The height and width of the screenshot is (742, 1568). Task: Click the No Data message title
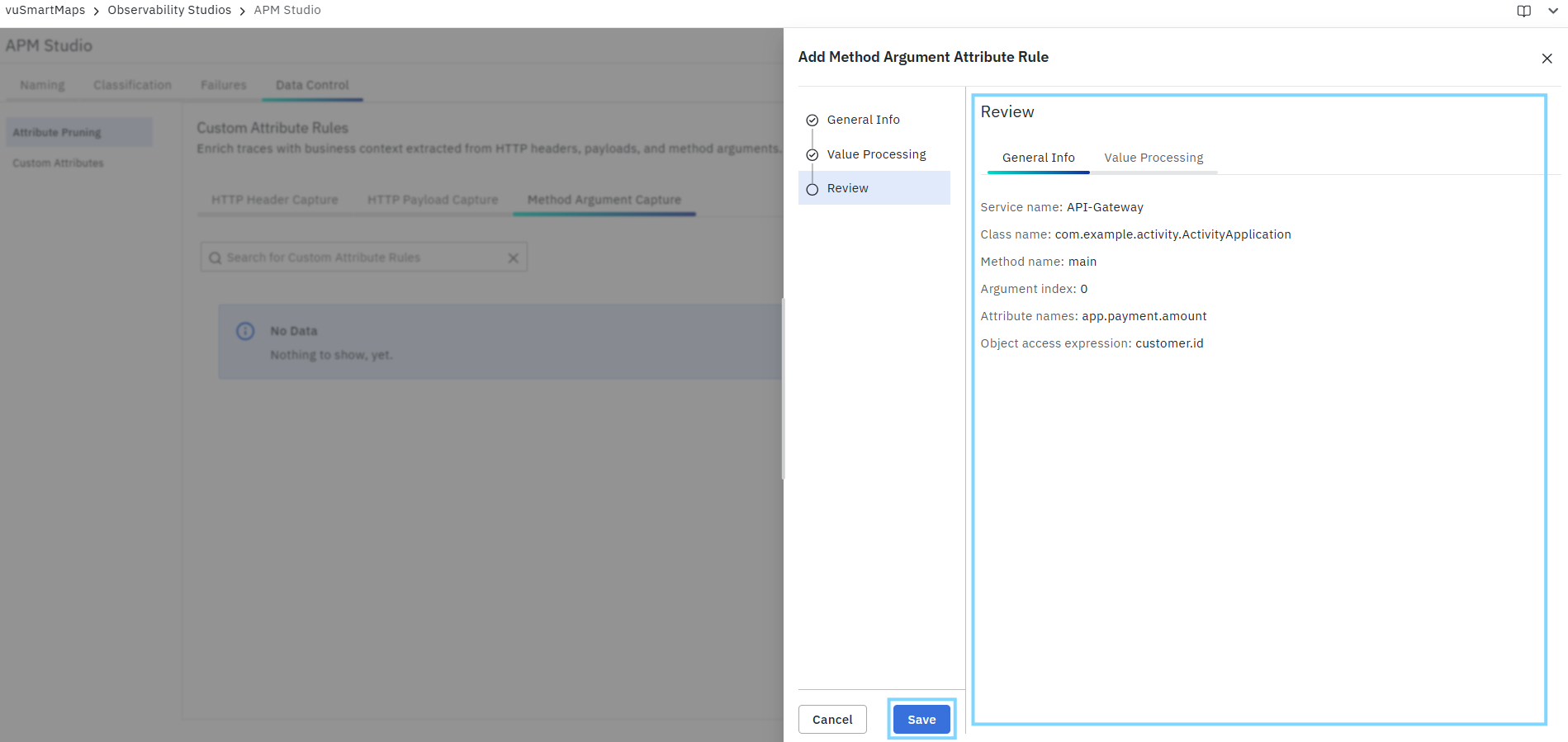point(294,331)
